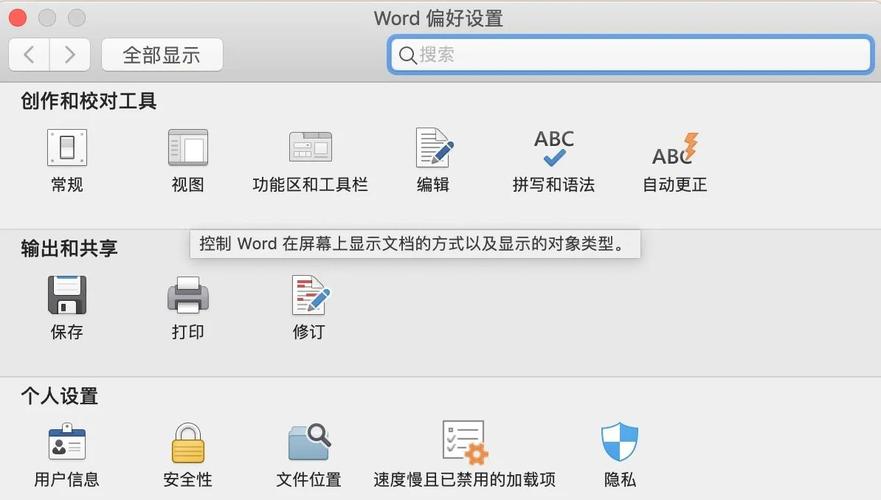The width and height of the screenshot is (881, 500).
Task: Click the magnifier icon in search field
Action: tap(407, 55)
